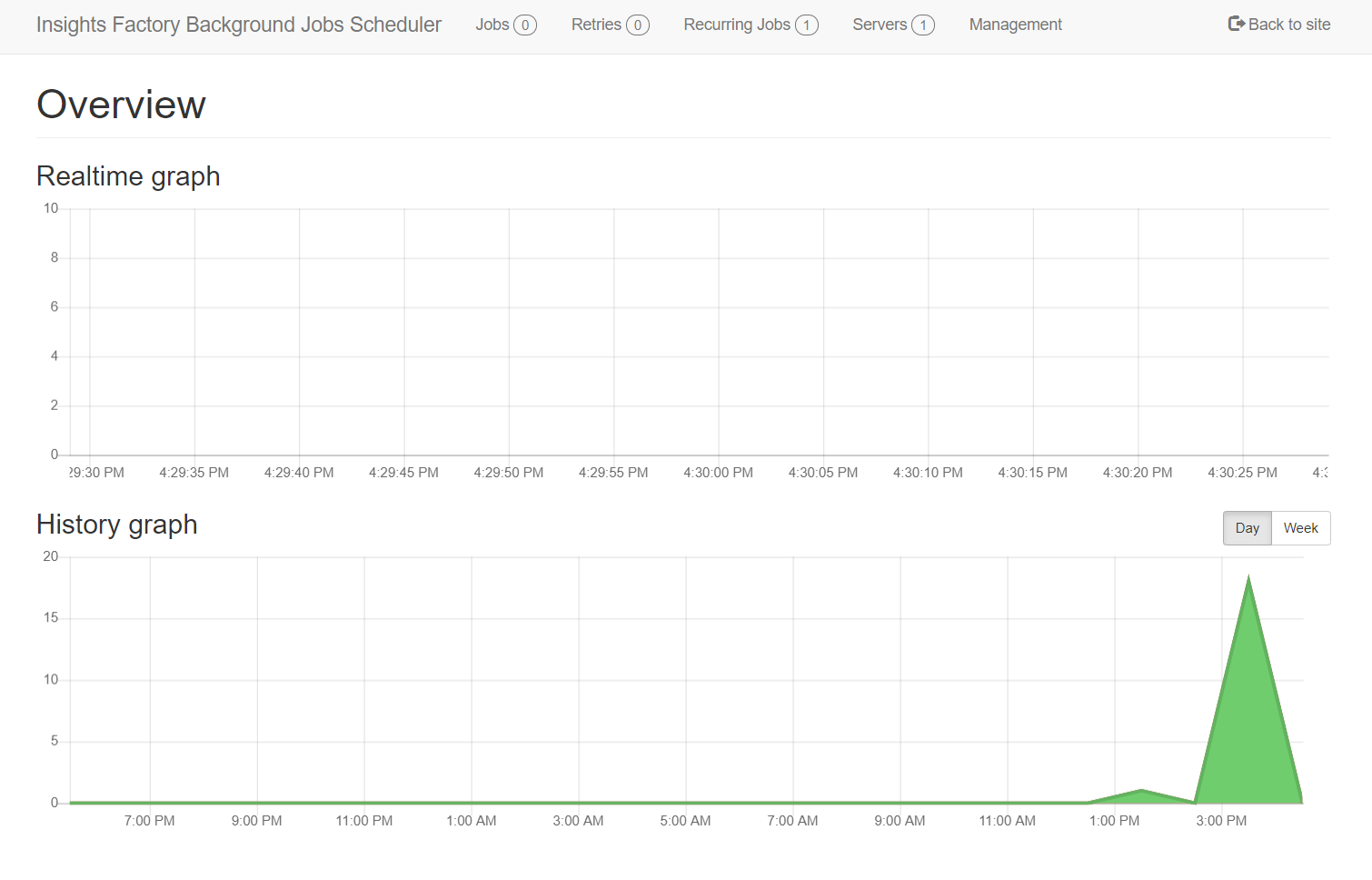Open the Retries page

(x=596, y=25)
